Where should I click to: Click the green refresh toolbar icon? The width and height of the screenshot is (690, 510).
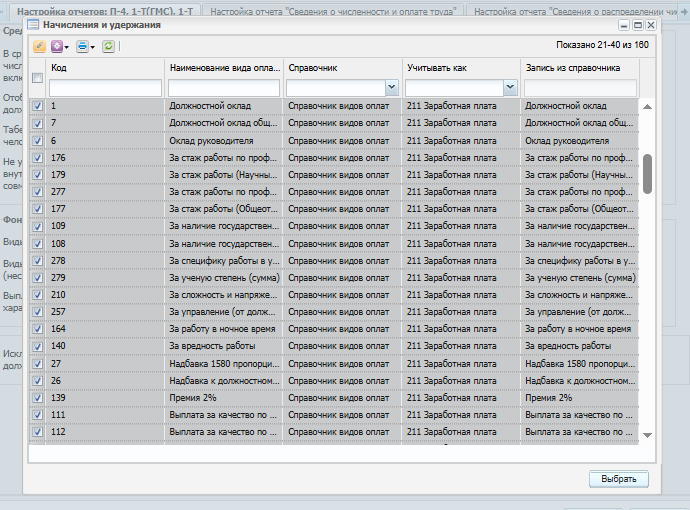pyautogui.click(x=108, y=46)
